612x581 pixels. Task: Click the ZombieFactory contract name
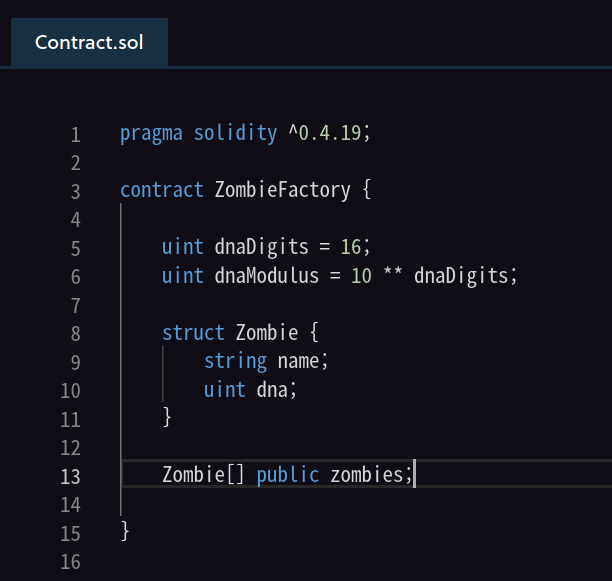282,190
